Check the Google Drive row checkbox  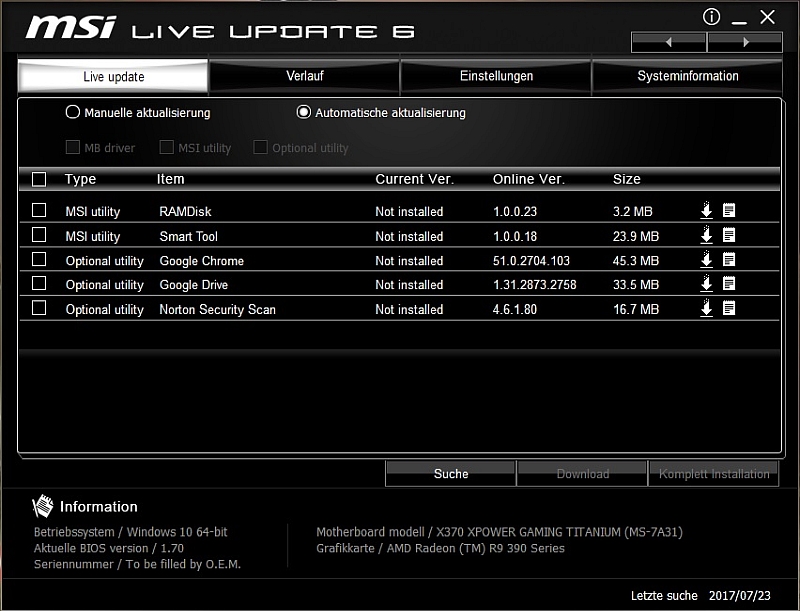pos(39,283)
